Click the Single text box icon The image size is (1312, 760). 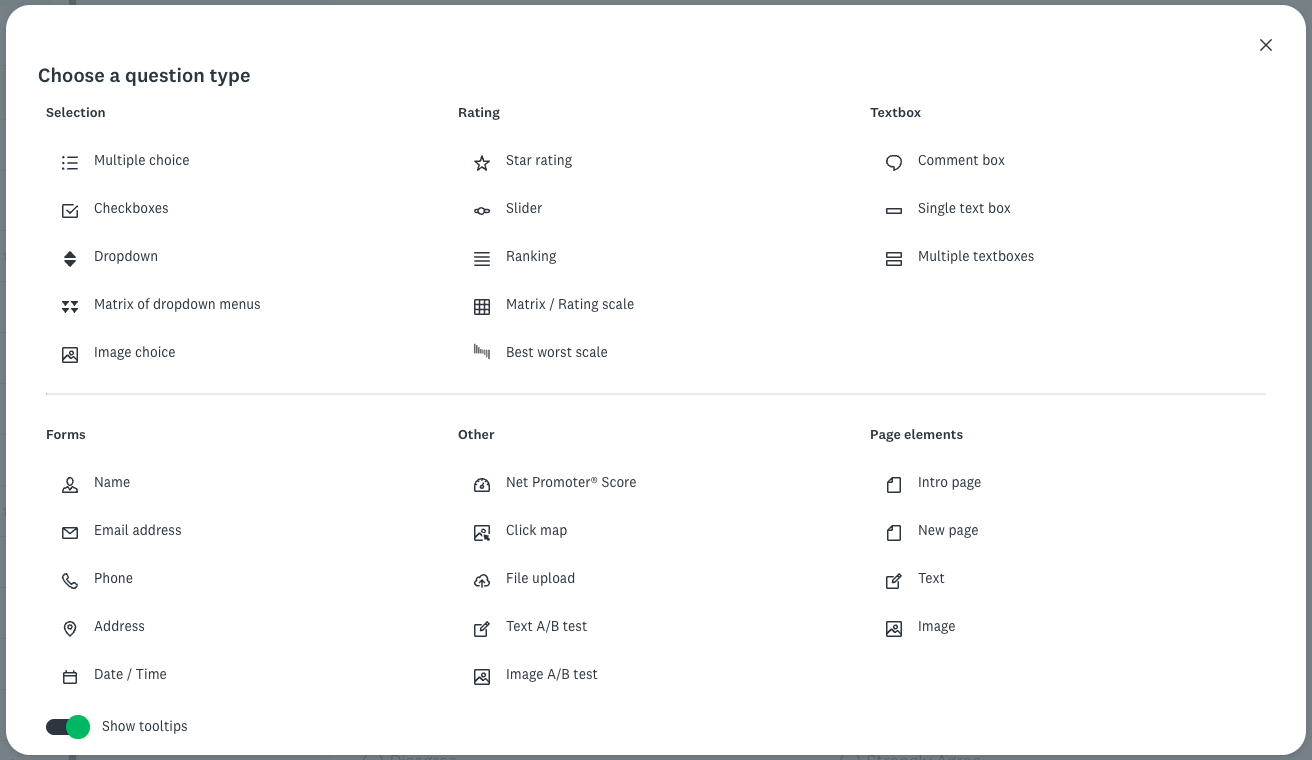(x=894, y=211)
